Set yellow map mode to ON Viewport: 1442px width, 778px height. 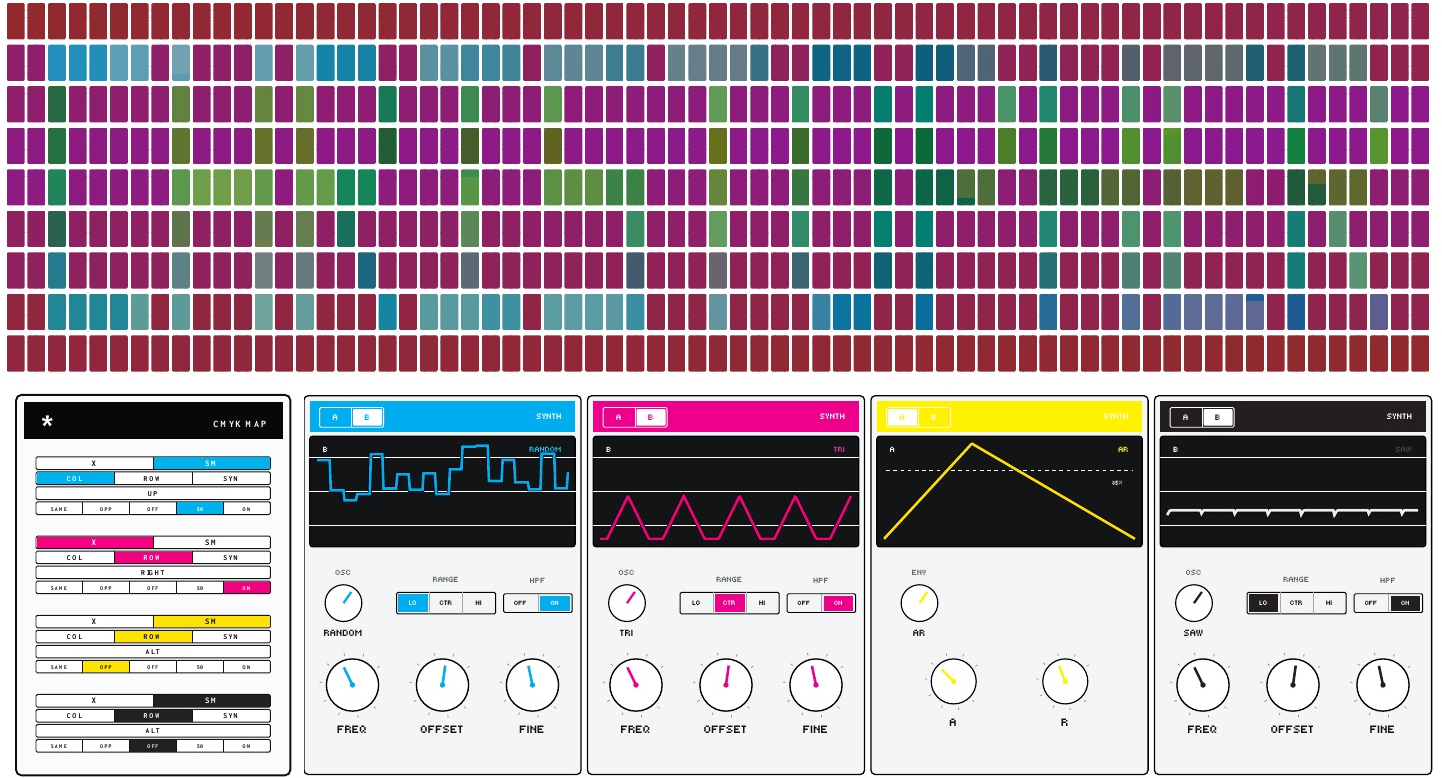pos(247,667)
